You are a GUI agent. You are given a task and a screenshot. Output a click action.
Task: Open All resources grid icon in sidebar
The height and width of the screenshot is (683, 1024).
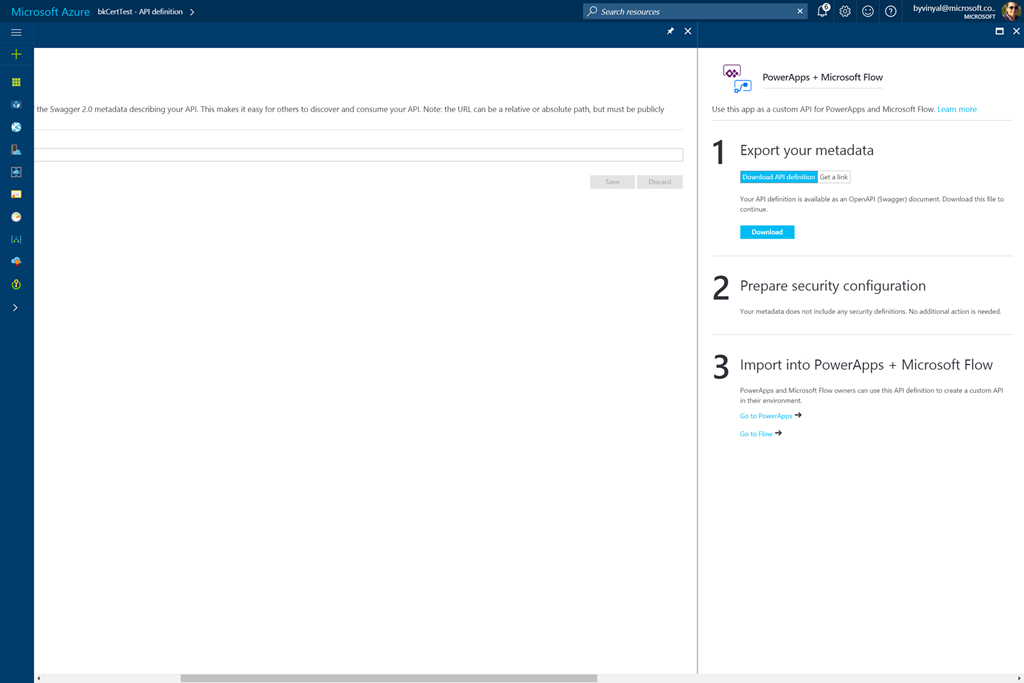[16, 82]
